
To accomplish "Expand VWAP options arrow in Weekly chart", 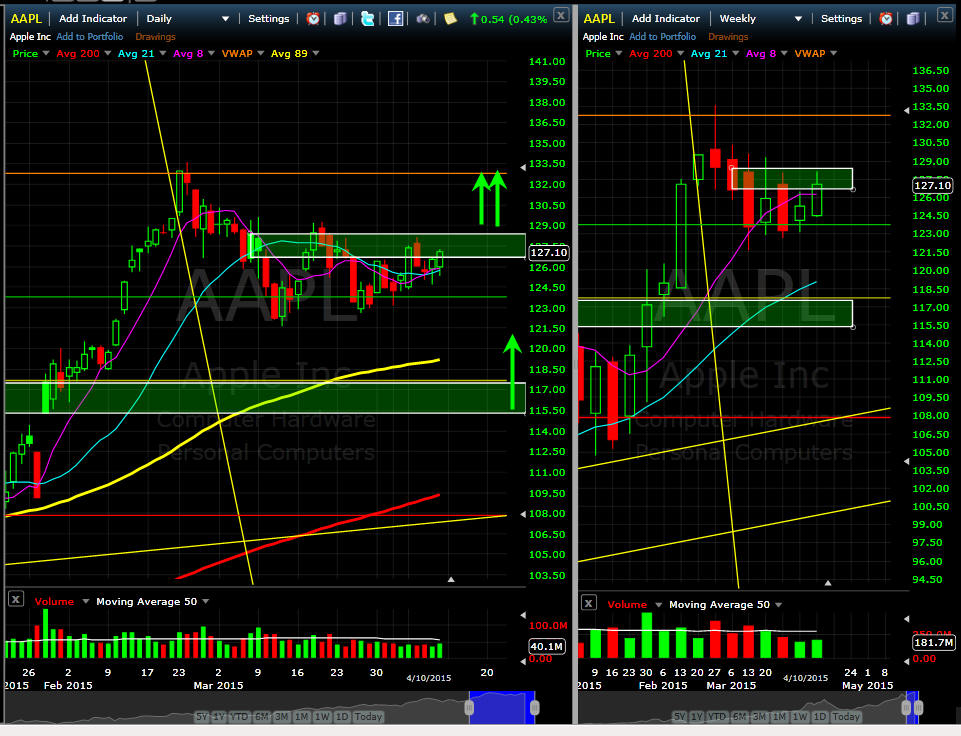I will (x=834, y=53).
